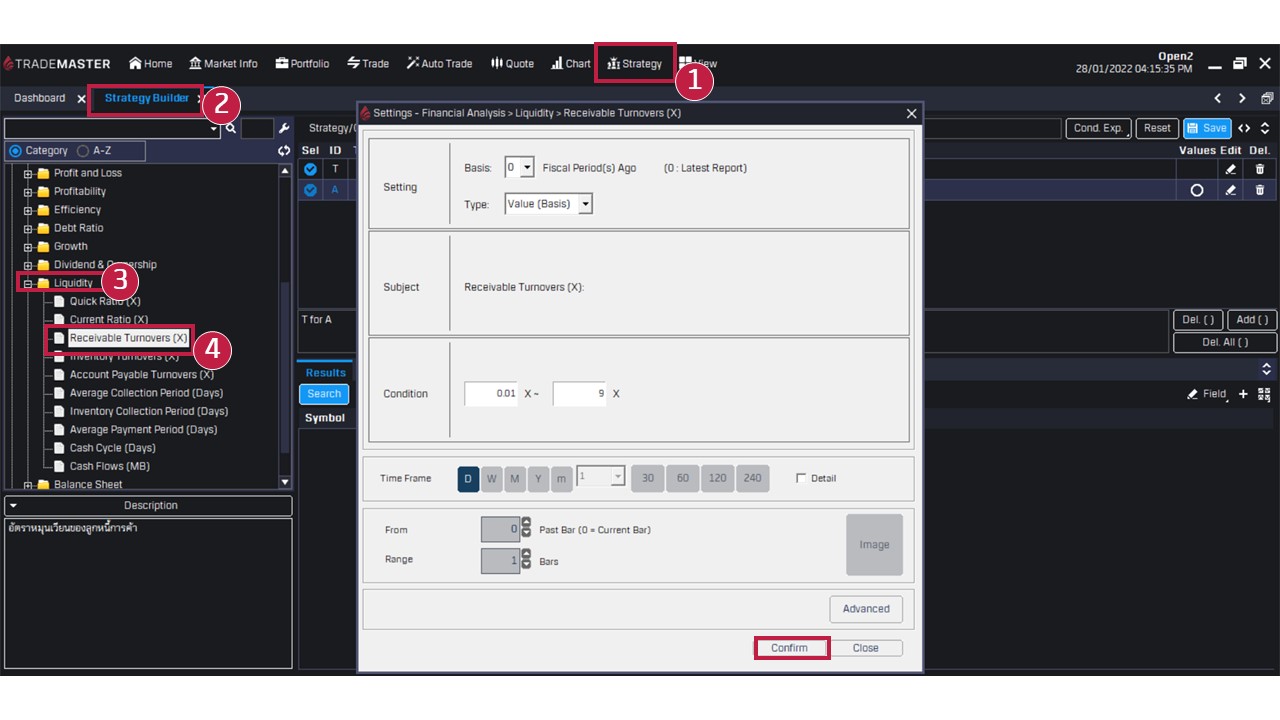Click the wrench settings icon beside search
The height and width of the screenshot is (720, 1280).
click(x=284, y=128)
